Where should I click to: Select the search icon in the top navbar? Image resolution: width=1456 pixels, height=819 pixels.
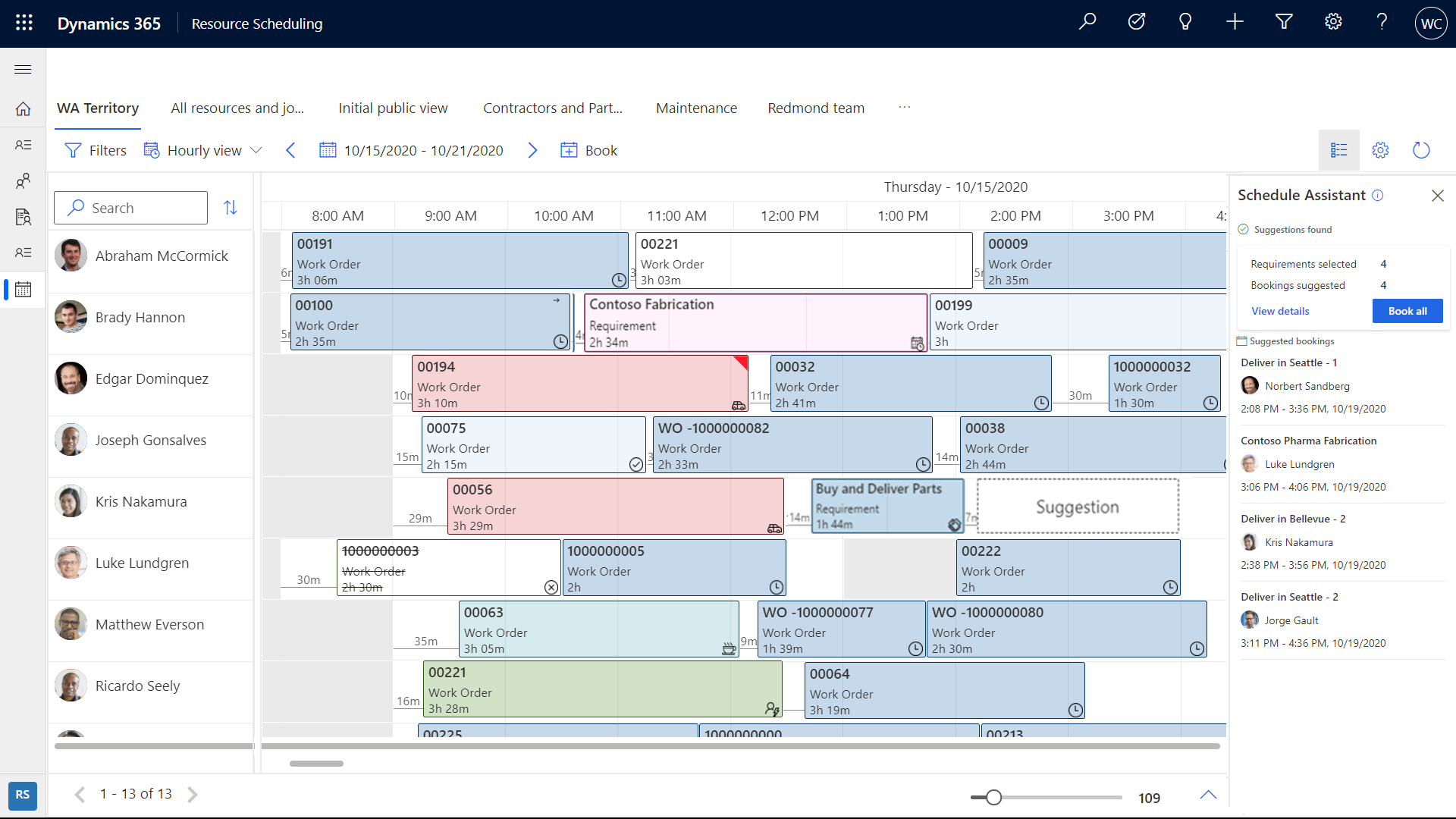1089,22
